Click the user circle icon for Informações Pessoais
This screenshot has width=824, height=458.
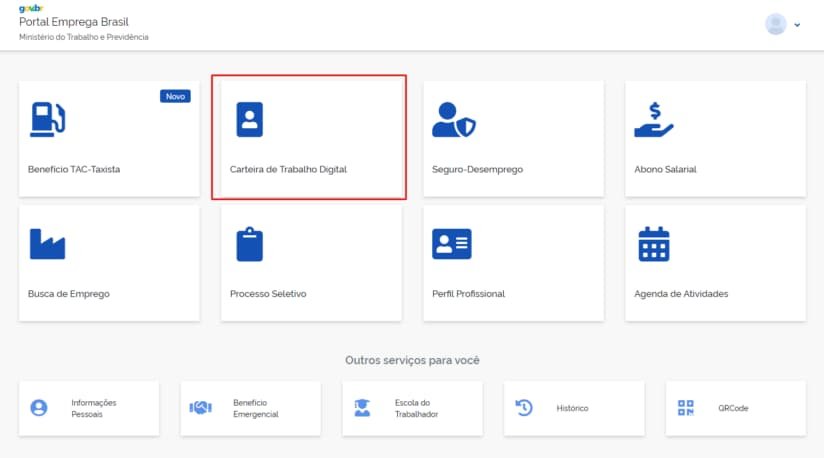[x=39, y=408]
